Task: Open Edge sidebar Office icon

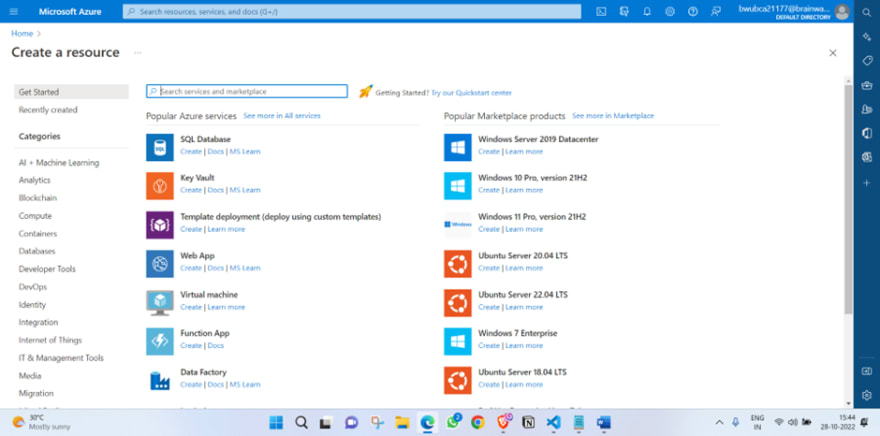Action: 867,134
